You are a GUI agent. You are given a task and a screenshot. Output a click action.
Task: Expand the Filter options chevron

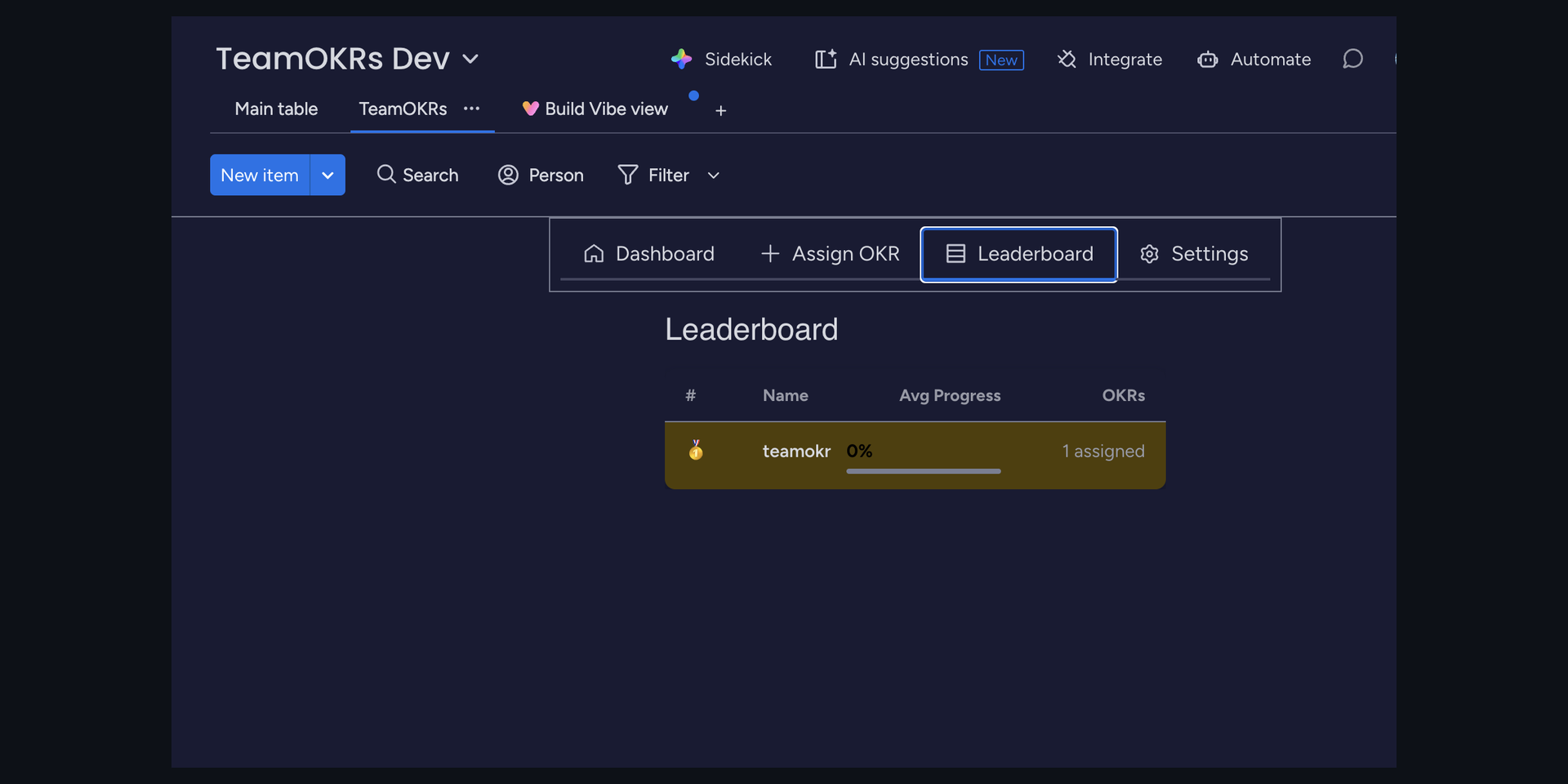[714, 176]
